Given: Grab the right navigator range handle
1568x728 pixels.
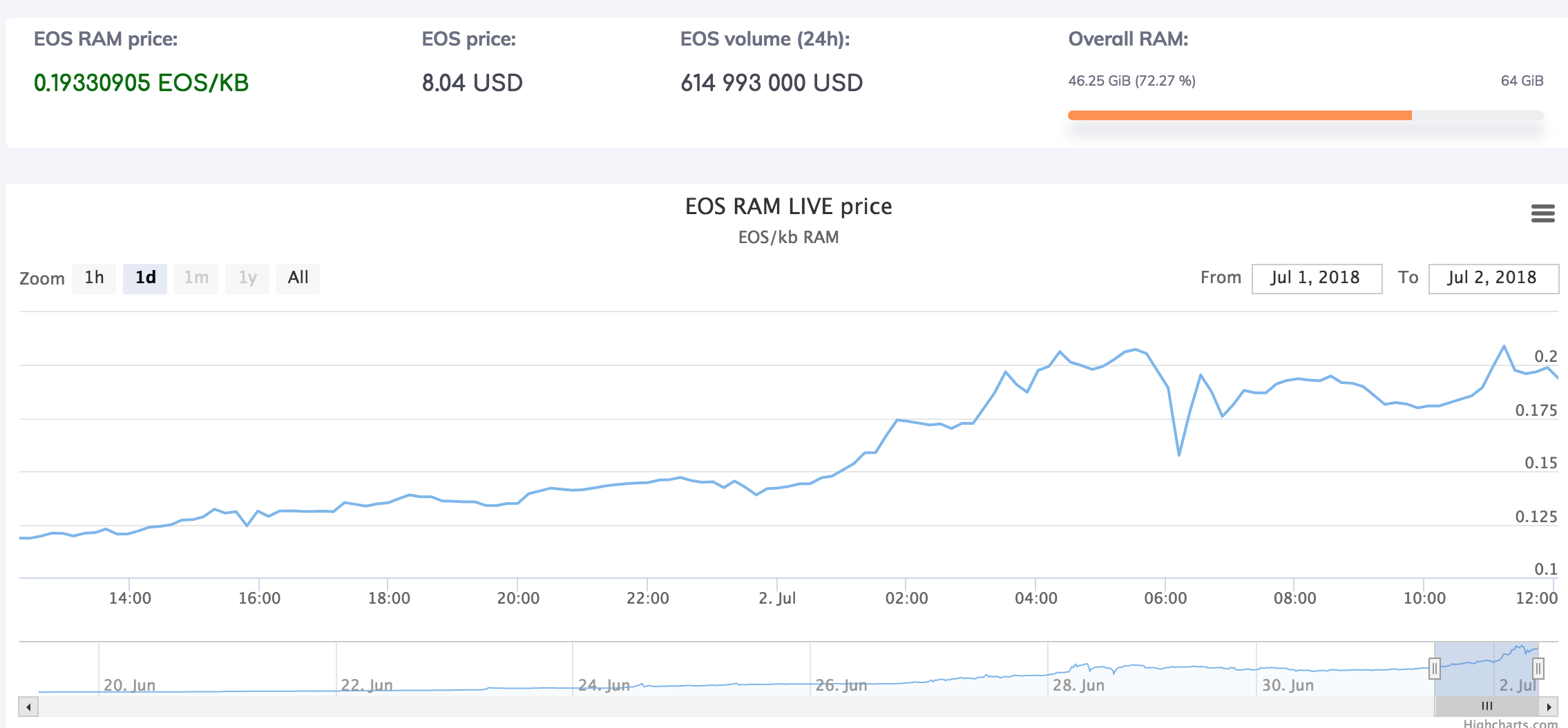Looking at the screenshot, I should pyautogui.click(x=1538, y=669).
